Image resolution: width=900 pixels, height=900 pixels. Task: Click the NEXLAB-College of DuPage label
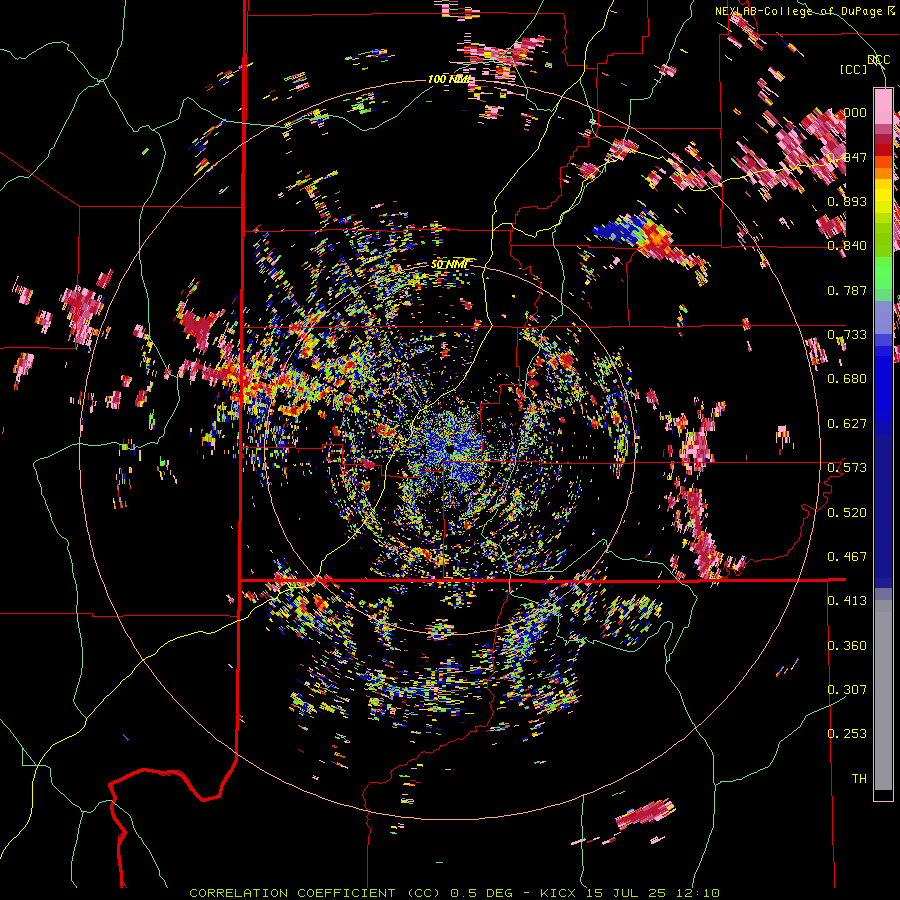click(x=800, y=11)
